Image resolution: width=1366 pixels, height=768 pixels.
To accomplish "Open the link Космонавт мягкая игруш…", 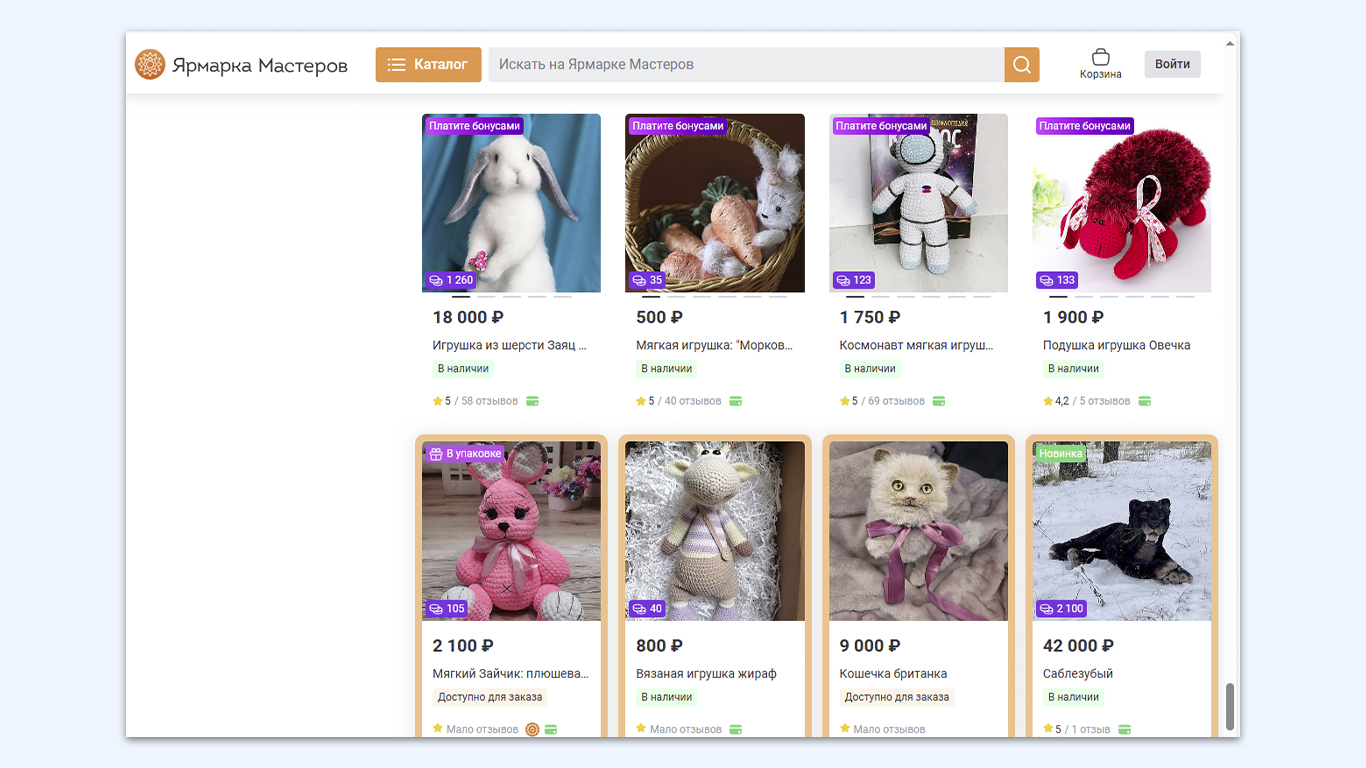I will click(917, 345).
